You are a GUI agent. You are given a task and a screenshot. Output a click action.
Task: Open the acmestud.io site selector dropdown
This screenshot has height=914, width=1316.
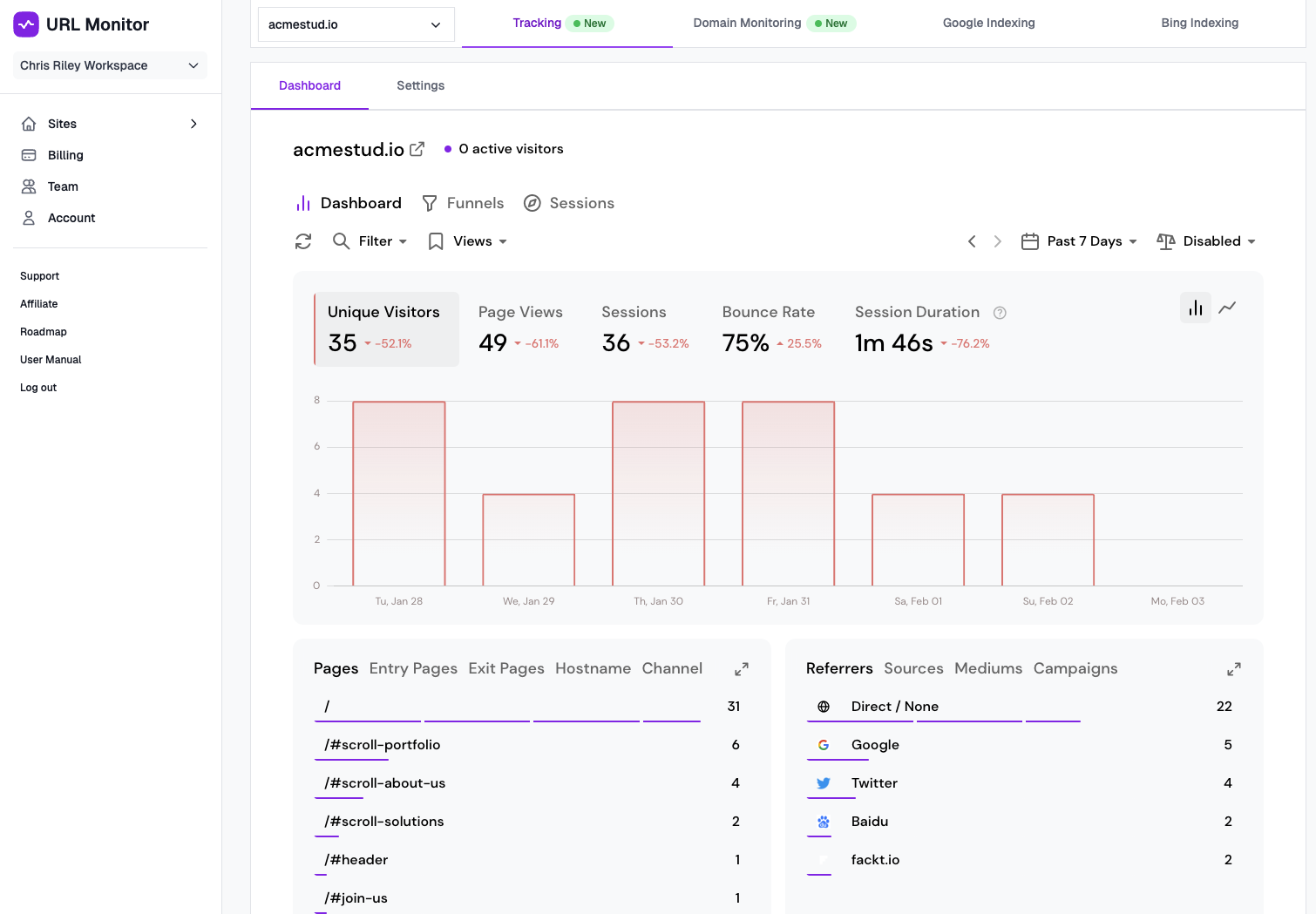coord(355,24)
